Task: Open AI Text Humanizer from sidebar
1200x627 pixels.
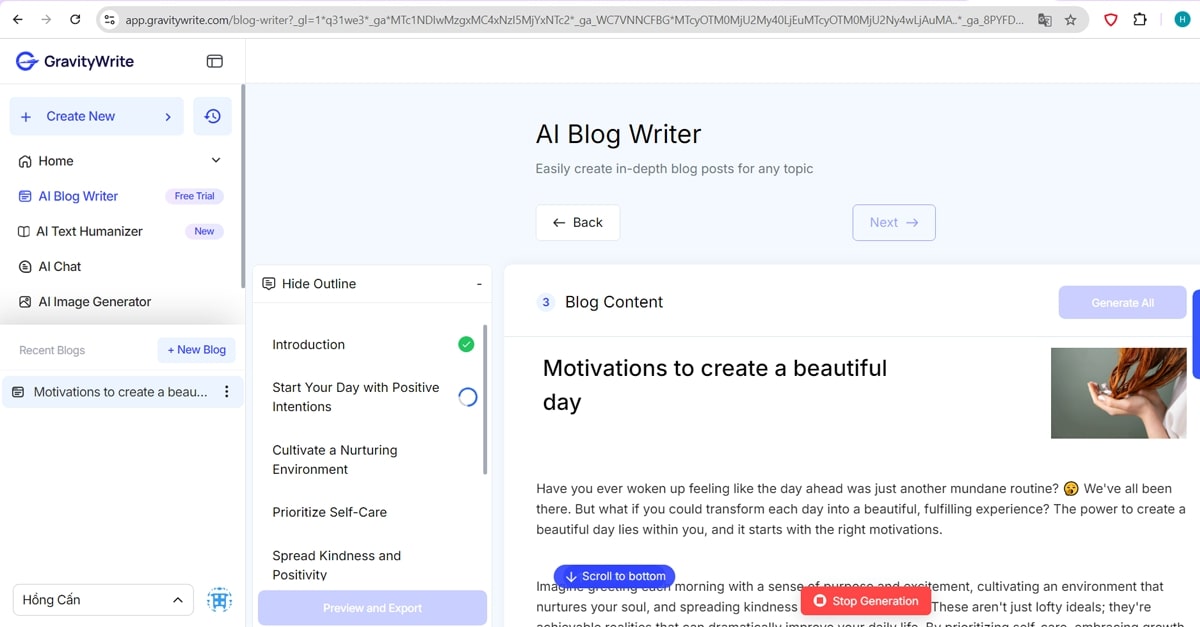Action: click(90, 231)
